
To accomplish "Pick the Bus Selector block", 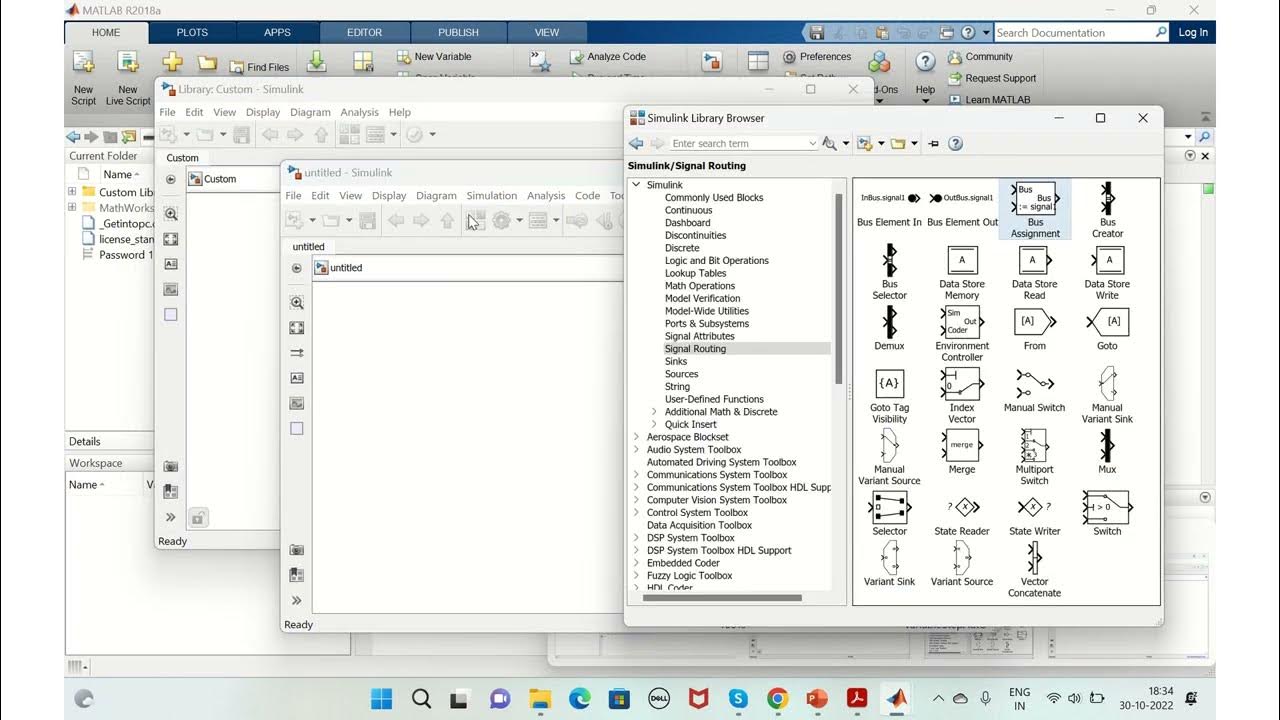I will coord(889,272).
